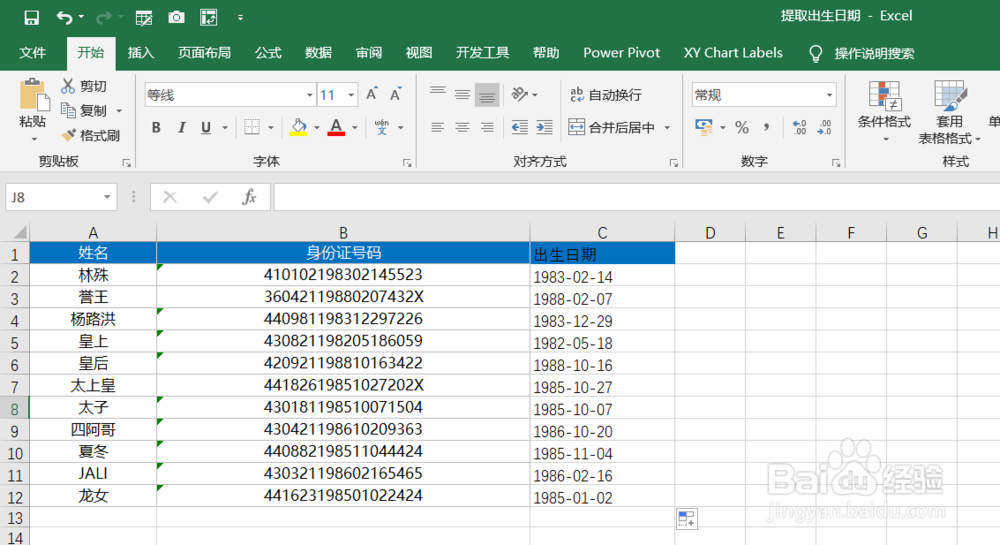Click the Paste (粘贴) clipboard icon
The height and width of the screenshot is (545, 1000).
(33, 96)
